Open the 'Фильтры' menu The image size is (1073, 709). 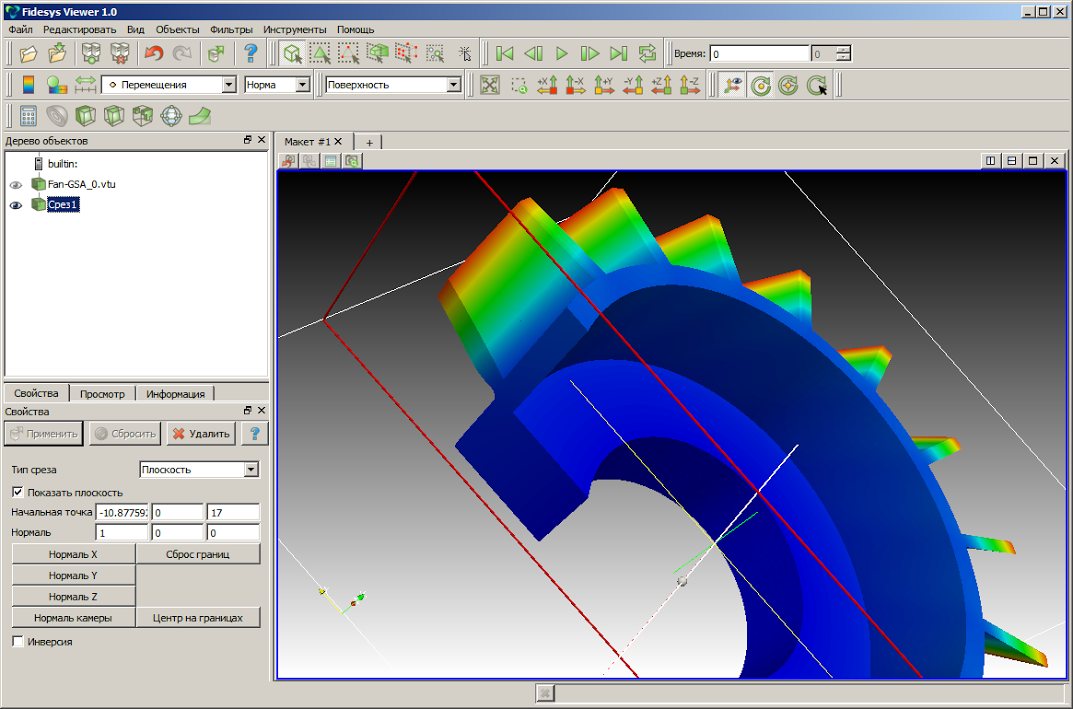[231, 30]
